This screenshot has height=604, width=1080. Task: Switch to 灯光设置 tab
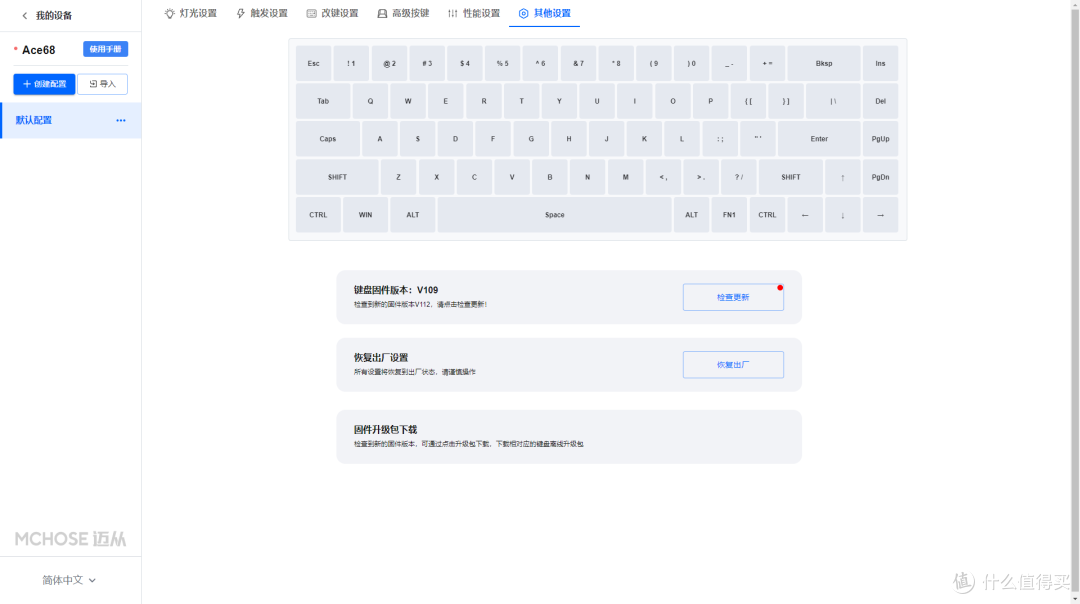(x=191, y=13)
